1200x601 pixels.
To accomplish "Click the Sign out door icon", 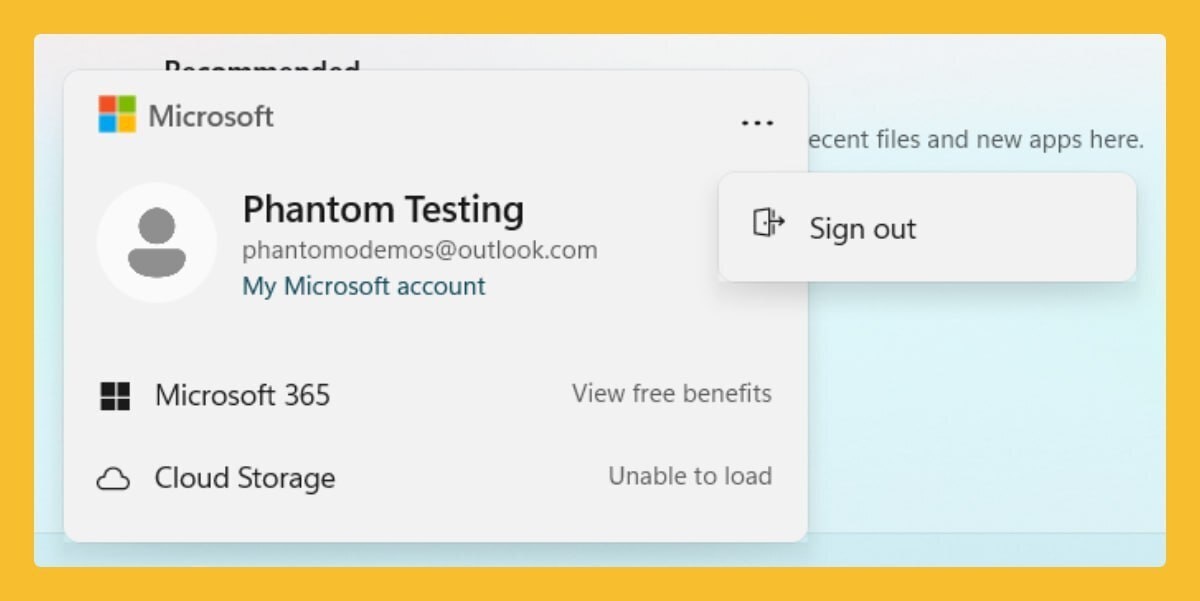I will (767, 224).
